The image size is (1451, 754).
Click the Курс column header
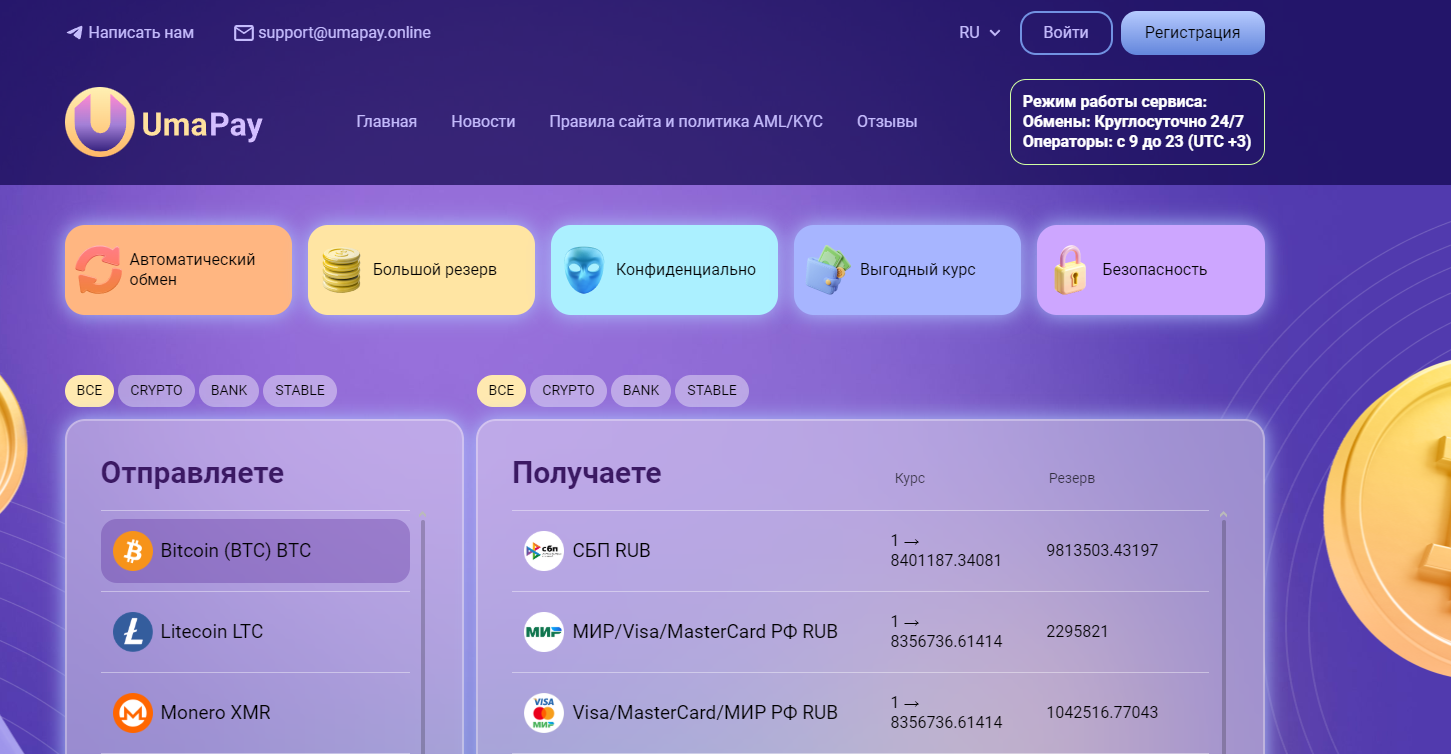(x=910, y=479)
